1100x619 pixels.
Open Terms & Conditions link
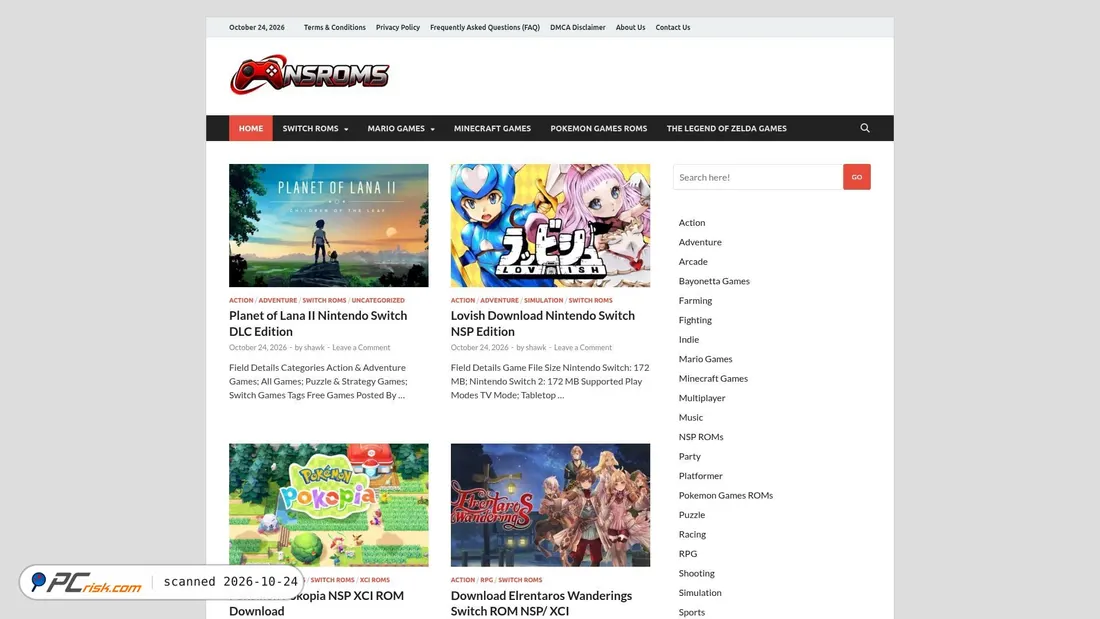335,27
